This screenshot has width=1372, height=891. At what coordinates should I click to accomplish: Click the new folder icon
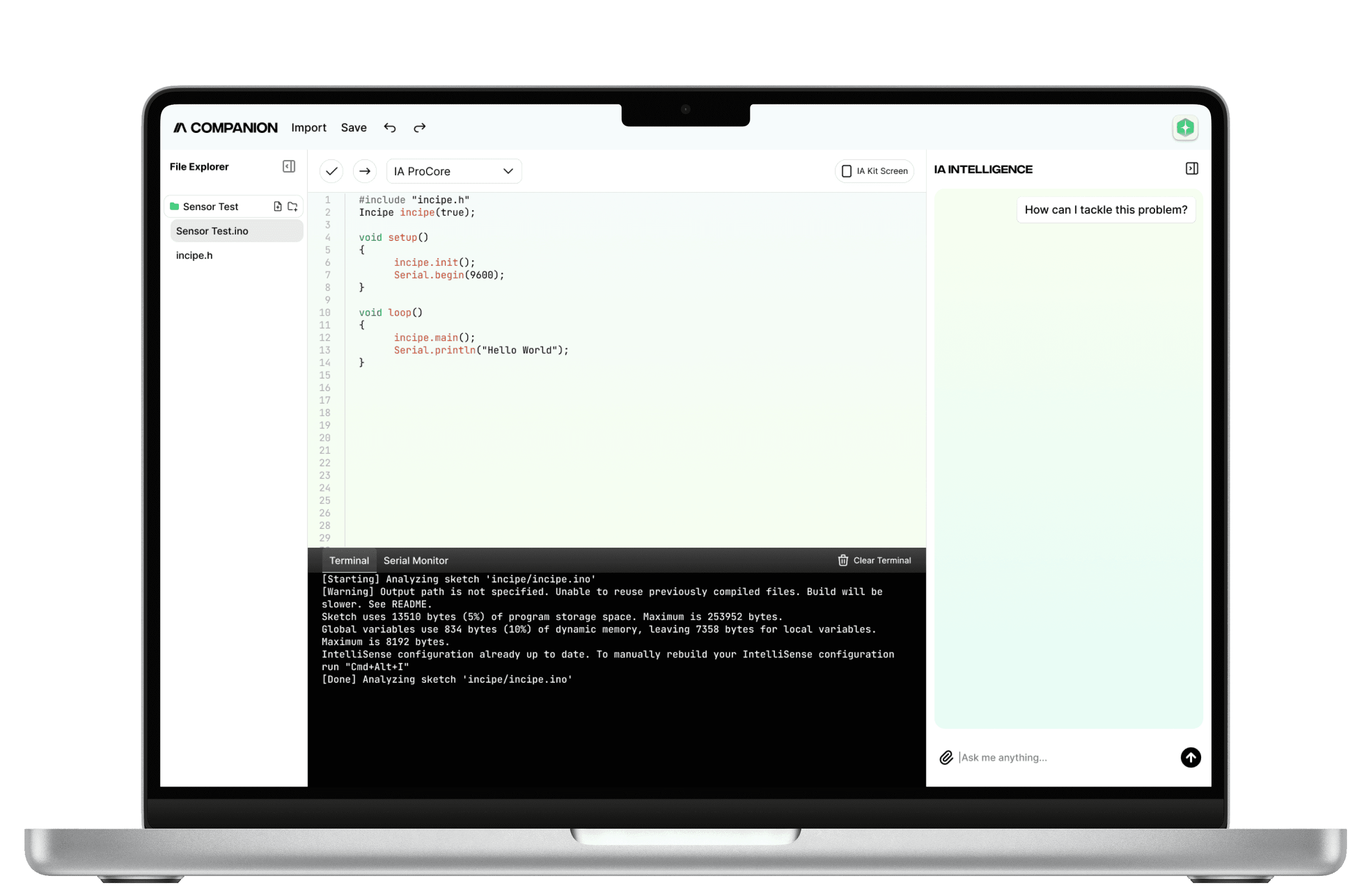293,206
